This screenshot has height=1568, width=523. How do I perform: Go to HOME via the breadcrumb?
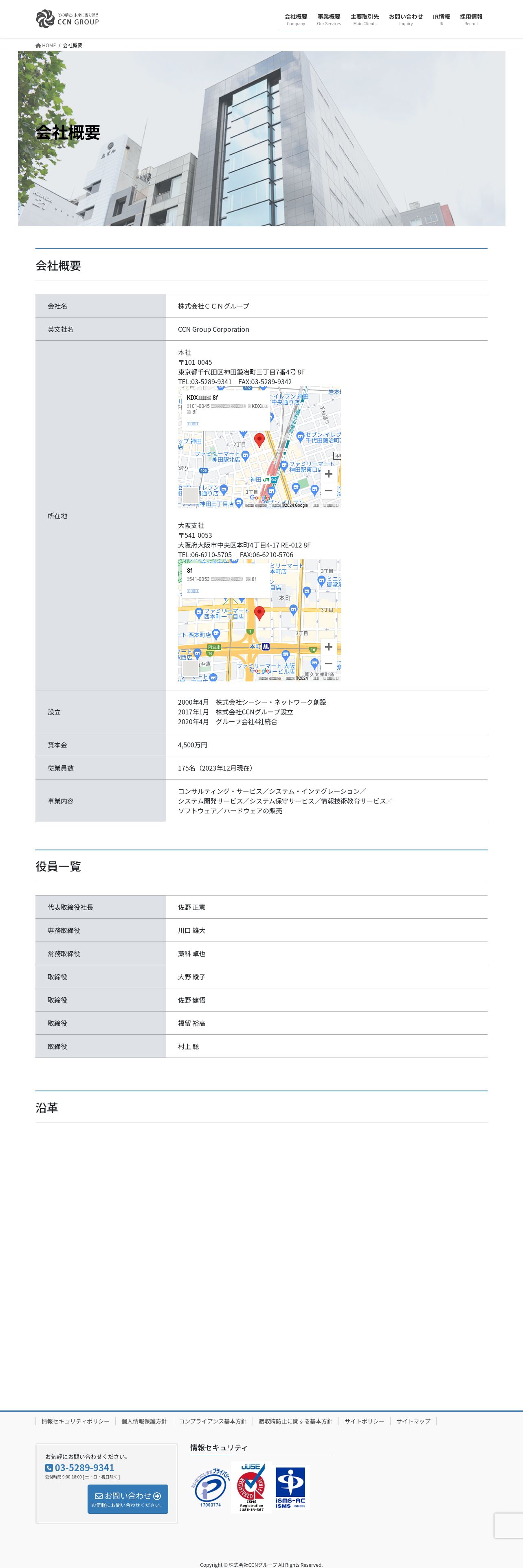[46, 46]
